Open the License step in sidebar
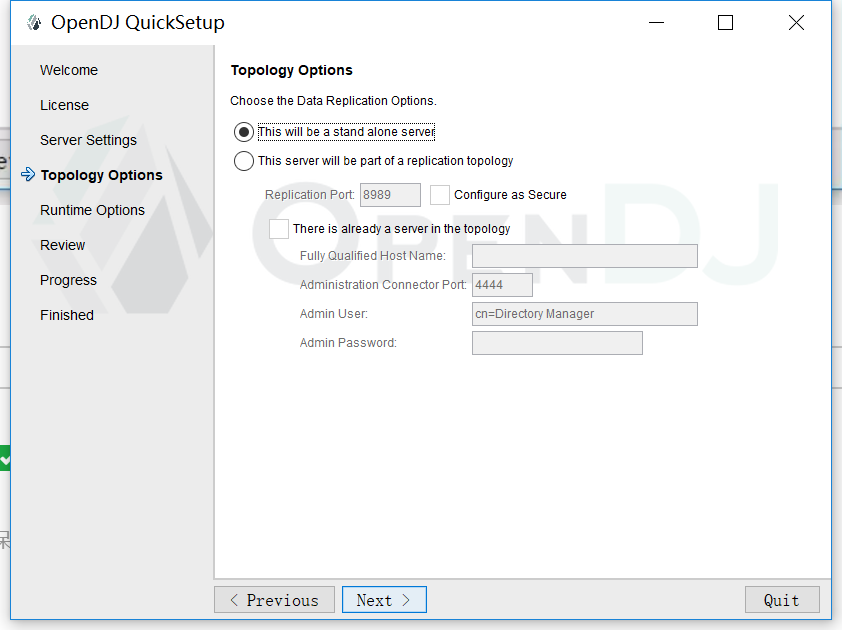The height and width of the screenshot is (630, 842). 64,105
